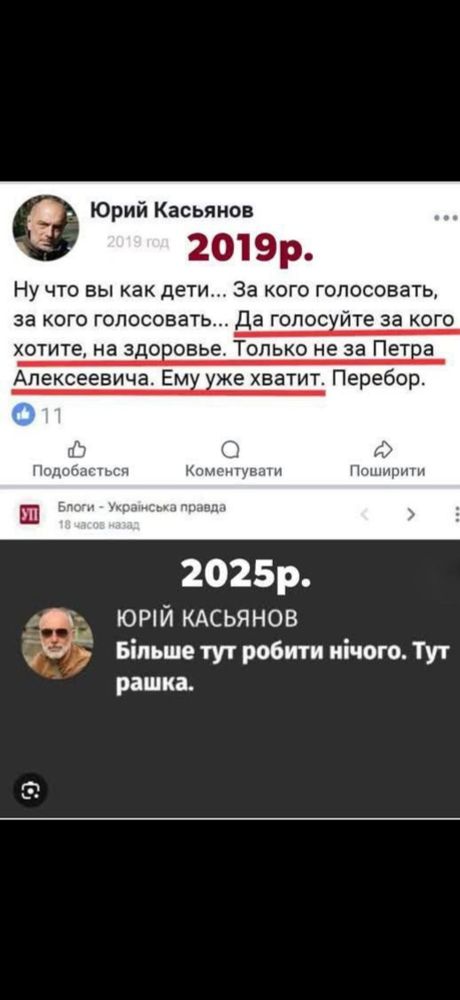460x1000 pixels.
Task: Click the ЮРІЙ КАСЬЯНОВ author name
Action: [x=207, y=618]
